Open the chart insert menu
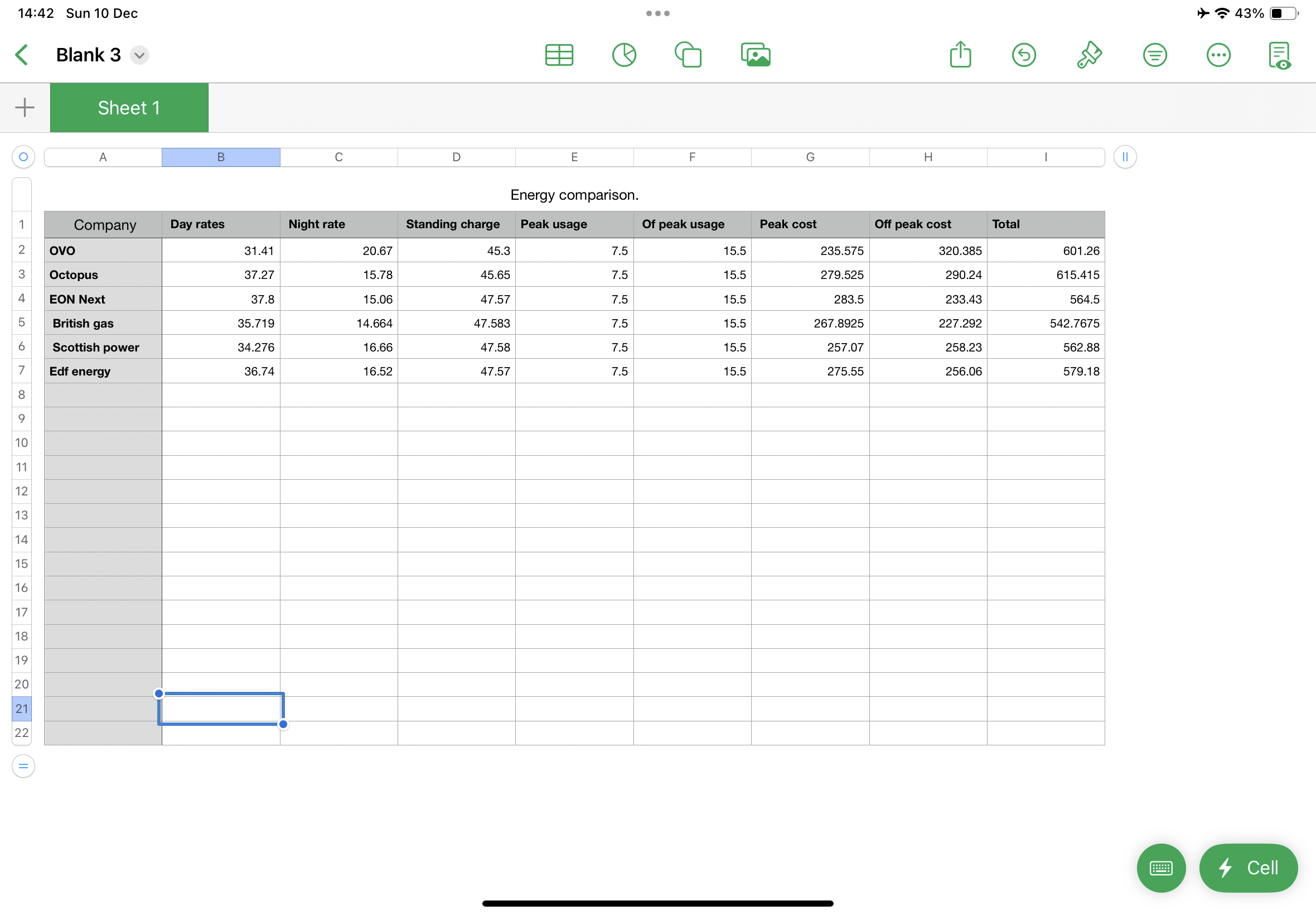Viewport: 1316px width, 915px height. tap(624, 55)
